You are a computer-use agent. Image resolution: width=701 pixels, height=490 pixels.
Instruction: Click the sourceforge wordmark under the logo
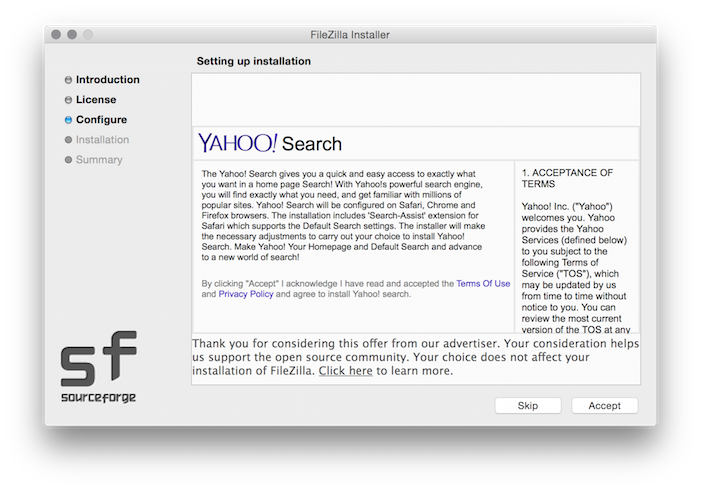click(x=98, y=397)
